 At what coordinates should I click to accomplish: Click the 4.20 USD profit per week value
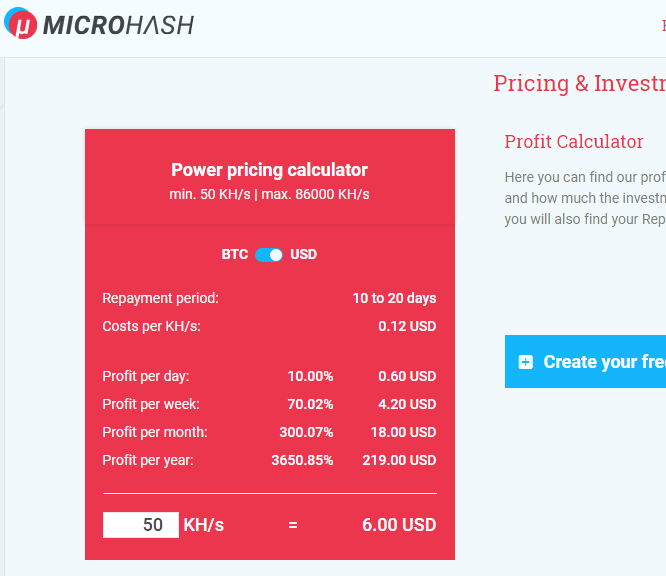[407, 404]
